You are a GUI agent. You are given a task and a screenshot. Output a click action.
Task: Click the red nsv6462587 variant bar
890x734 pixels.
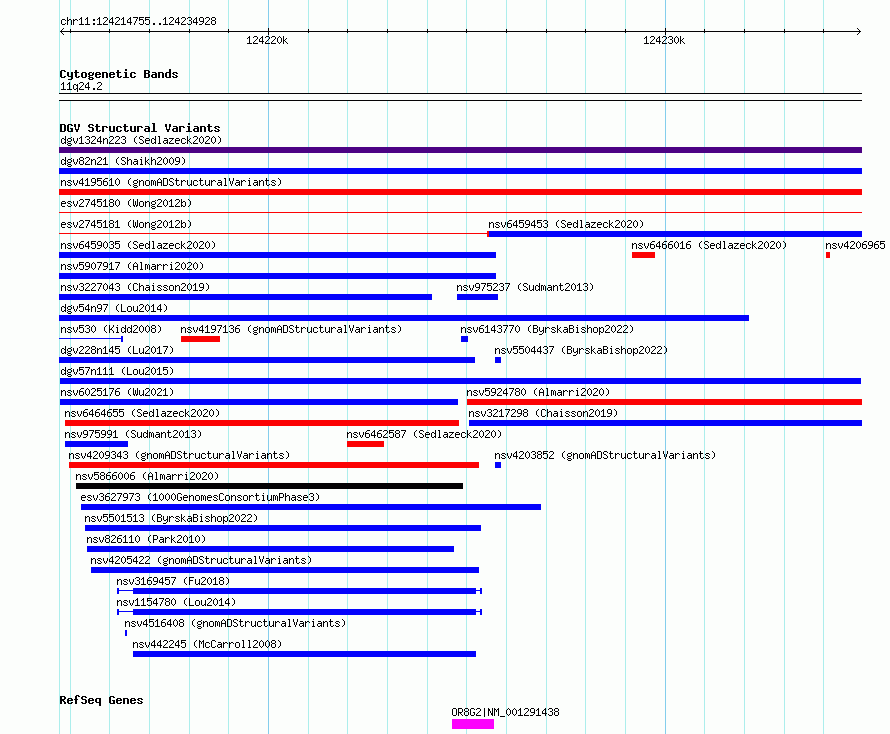coord(366,444)
